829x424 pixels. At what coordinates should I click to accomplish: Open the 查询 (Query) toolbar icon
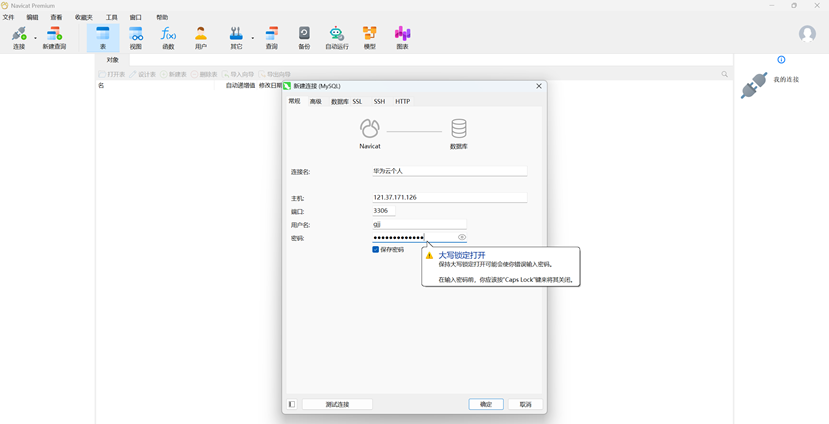coord(271,38)
